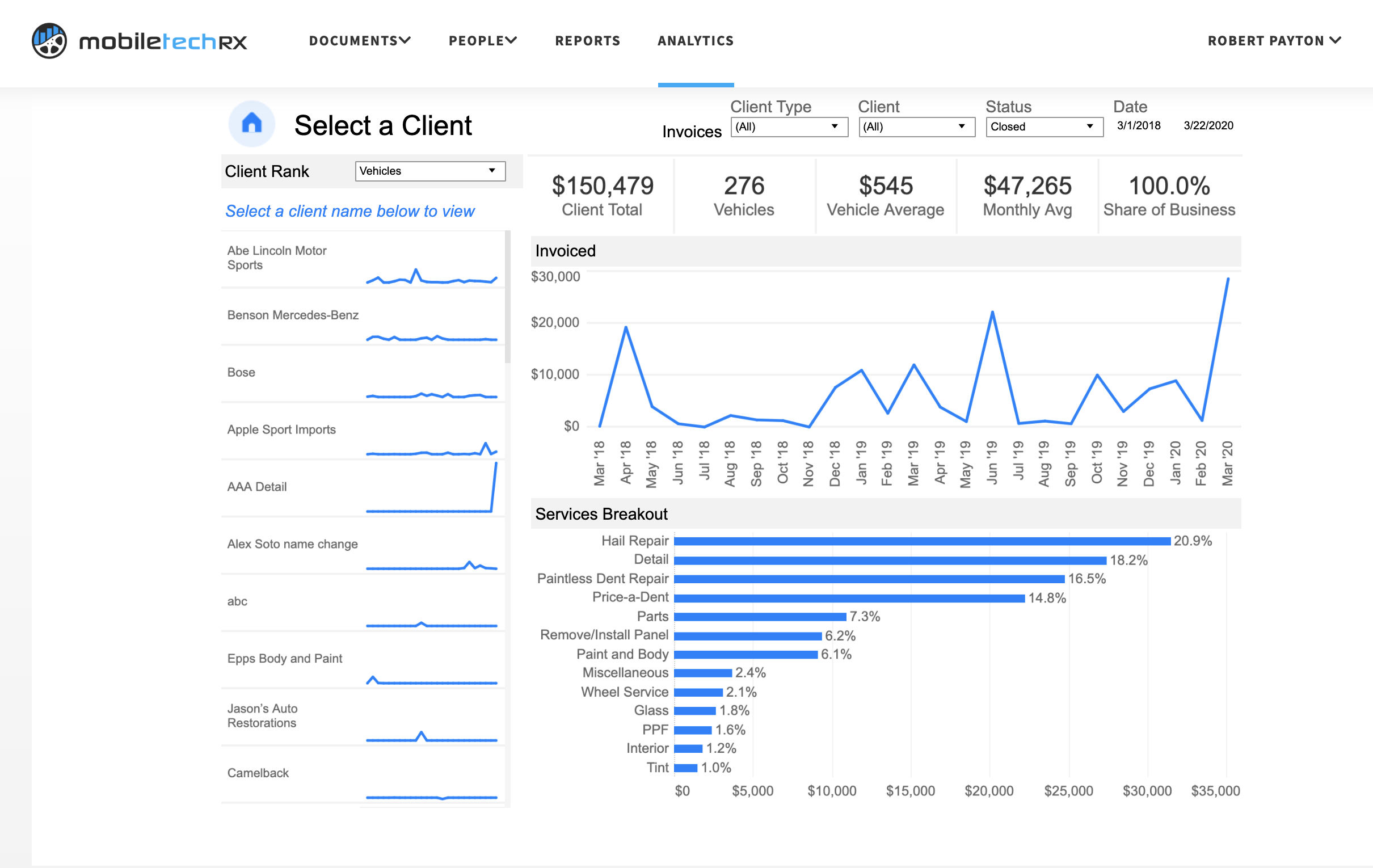Screen dimensions: 1373x868
Task: Click the blue home icon
Action: 251,124
